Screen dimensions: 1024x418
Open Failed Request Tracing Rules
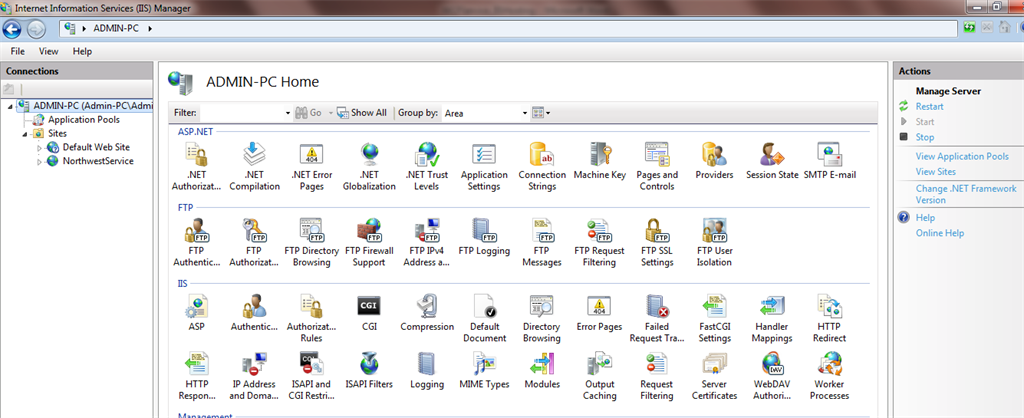point(657,318)
